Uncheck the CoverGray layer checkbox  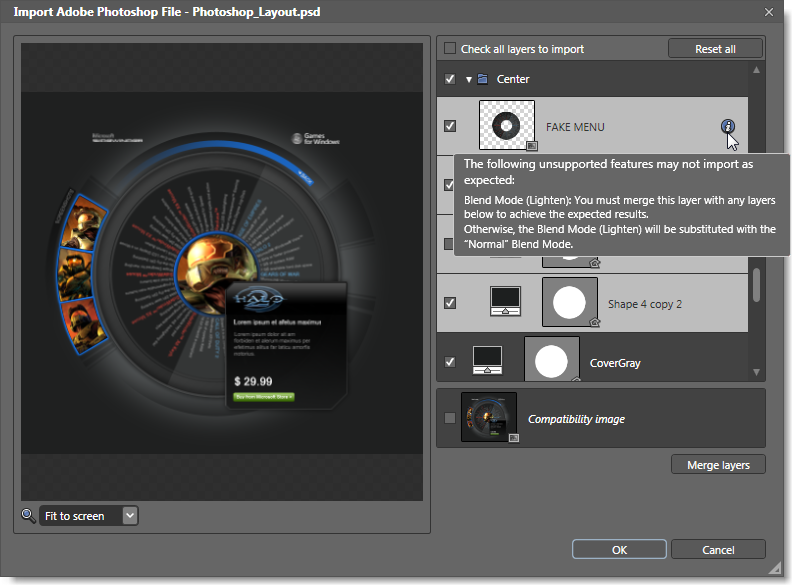pyautogui.click(x=450, y=362)
